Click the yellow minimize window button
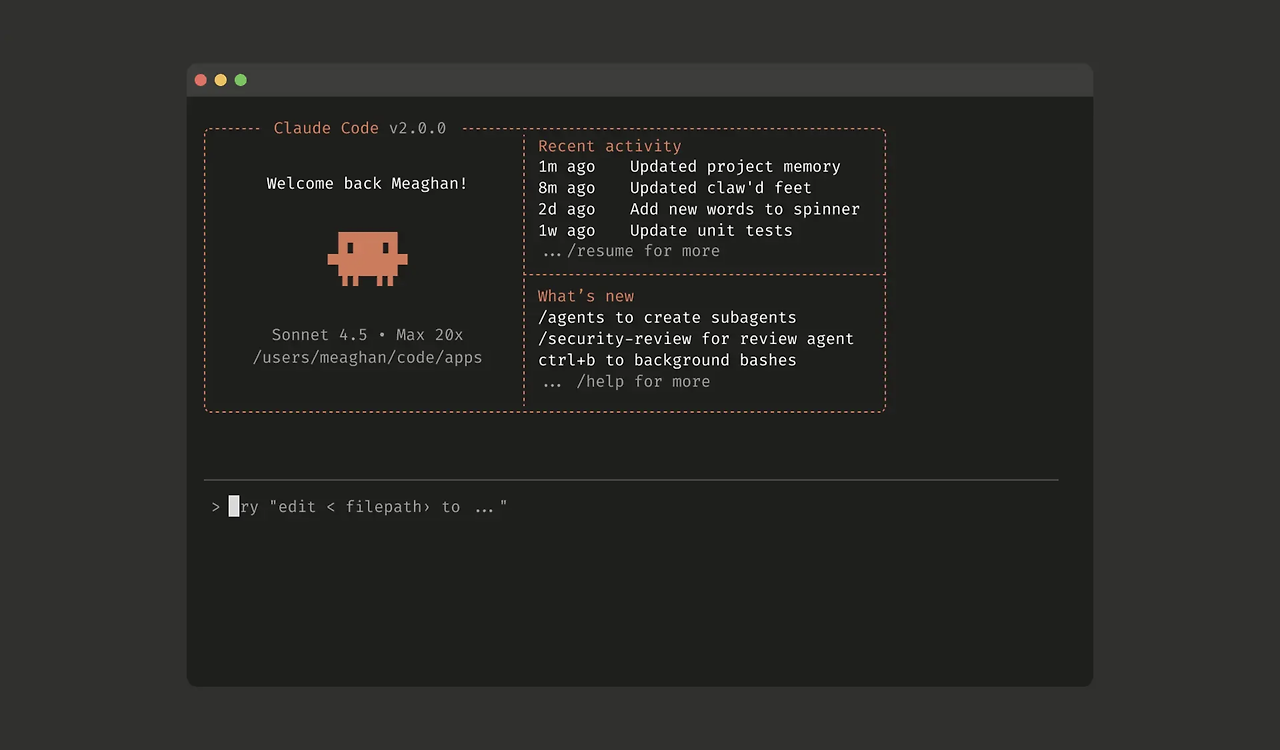The width and height of the screenshot is (1280, 750). click(x=221, y=80)
